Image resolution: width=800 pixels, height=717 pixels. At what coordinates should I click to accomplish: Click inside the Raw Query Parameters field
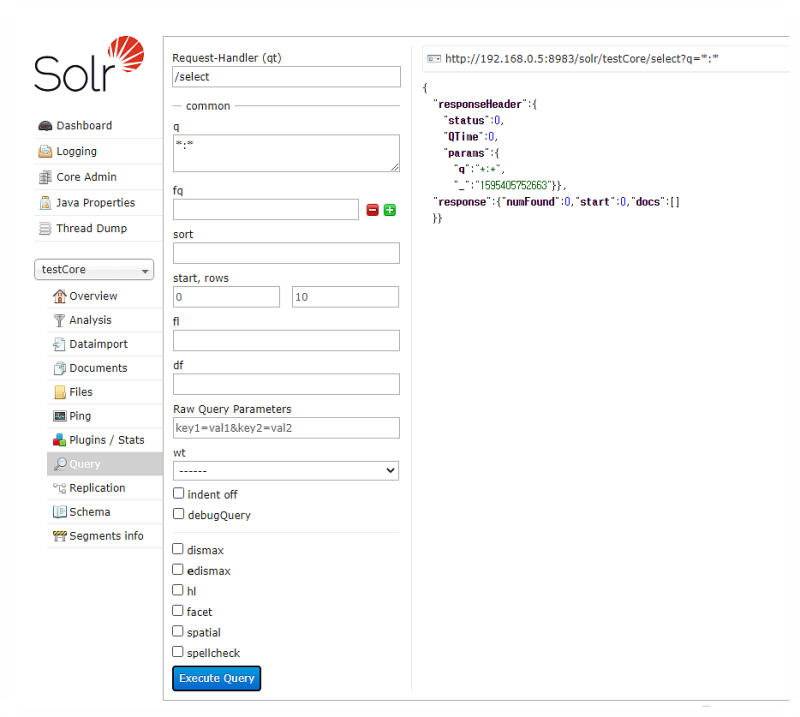pos(285,427)
